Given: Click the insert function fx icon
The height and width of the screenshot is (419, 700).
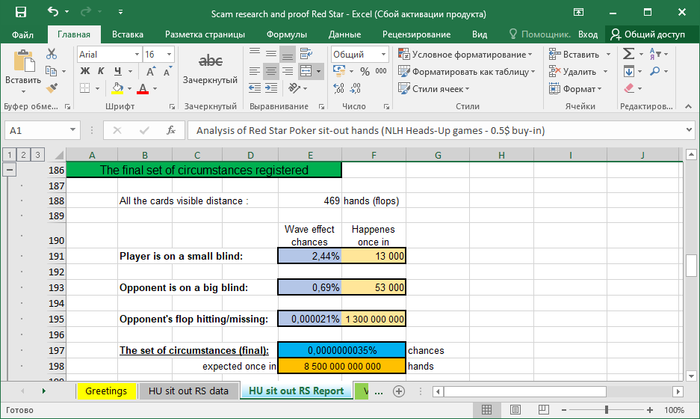Looking at the screenshot, I should click(x=171, y=130).
